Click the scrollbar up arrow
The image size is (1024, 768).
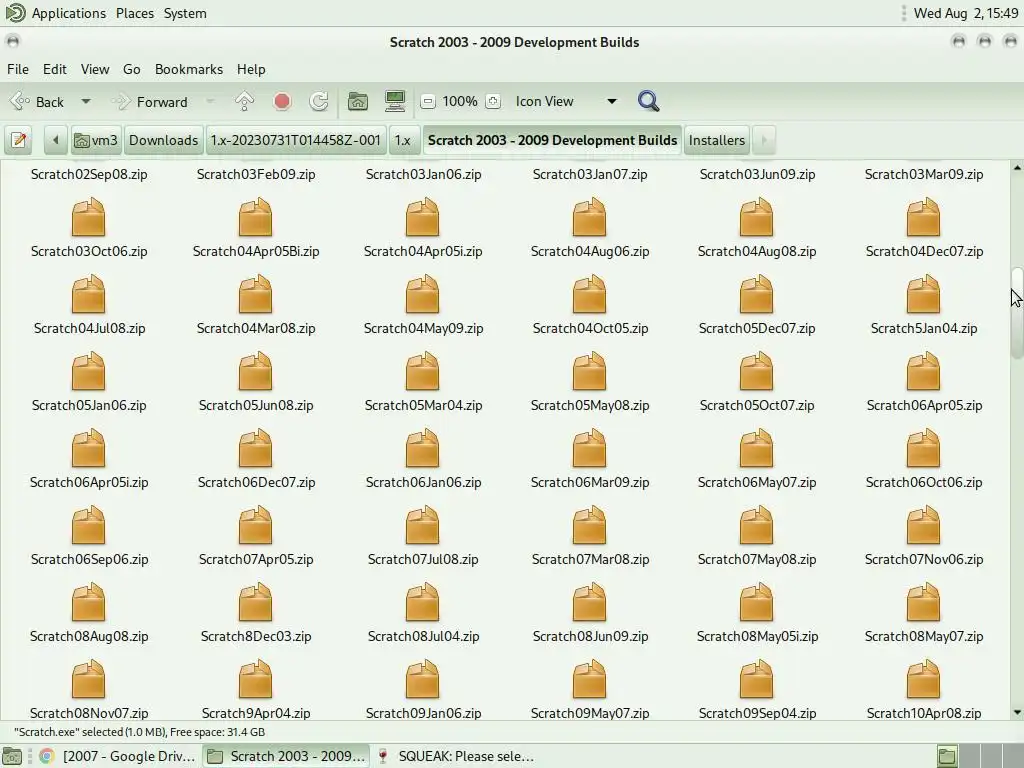[1017, 168]
